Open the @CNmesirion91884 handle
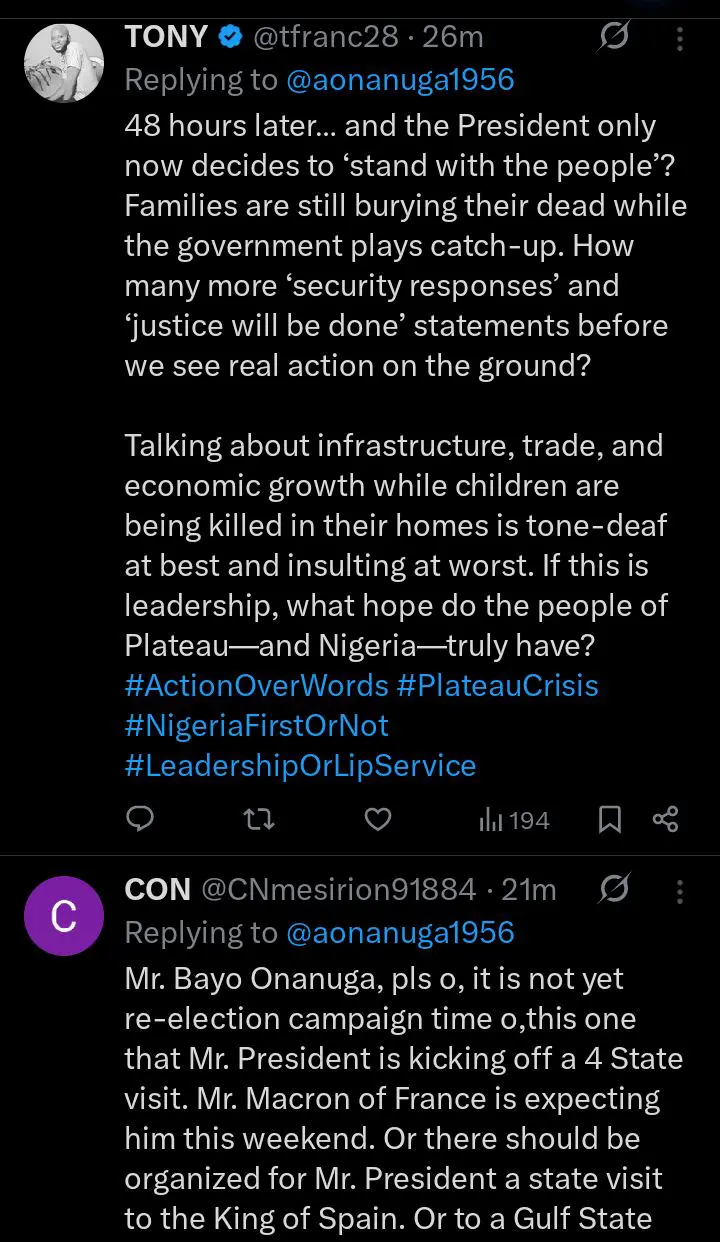720x1242 pixels. [339, 889]
